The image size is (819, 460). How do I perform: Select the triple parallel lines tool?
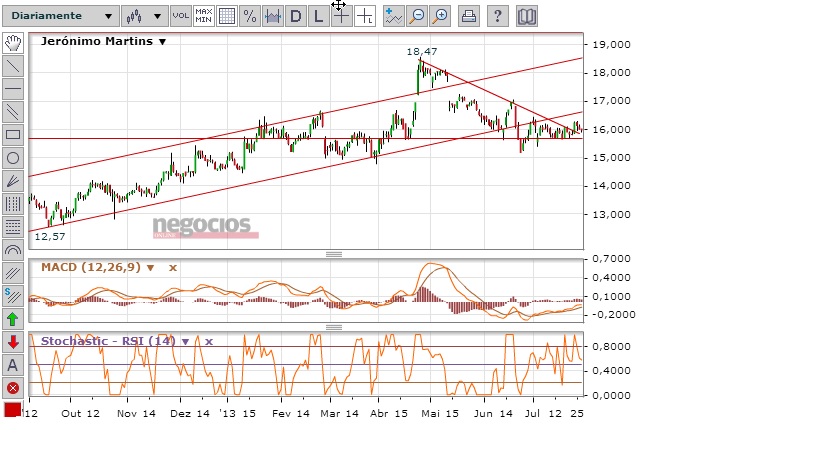[13, 273]
